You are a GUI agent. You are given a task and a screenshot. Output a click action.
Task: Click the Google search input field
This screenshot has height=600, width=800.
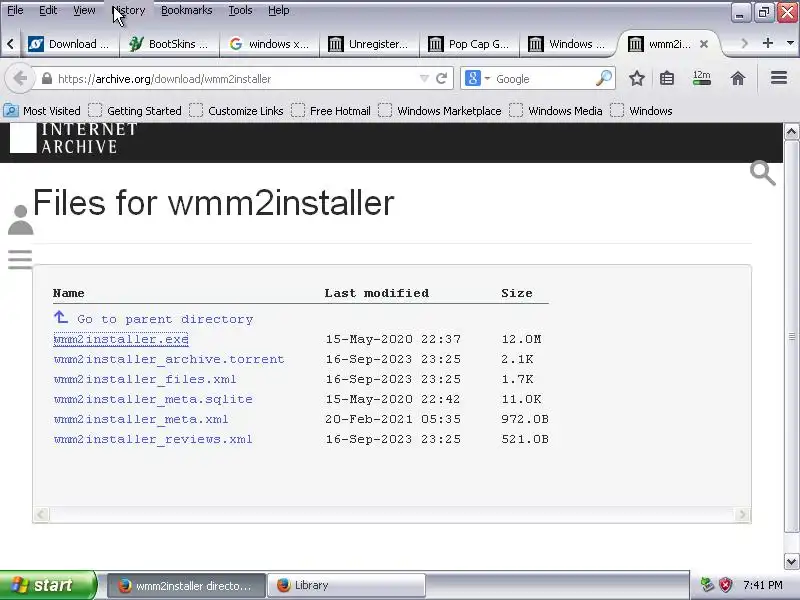[543, 79]
